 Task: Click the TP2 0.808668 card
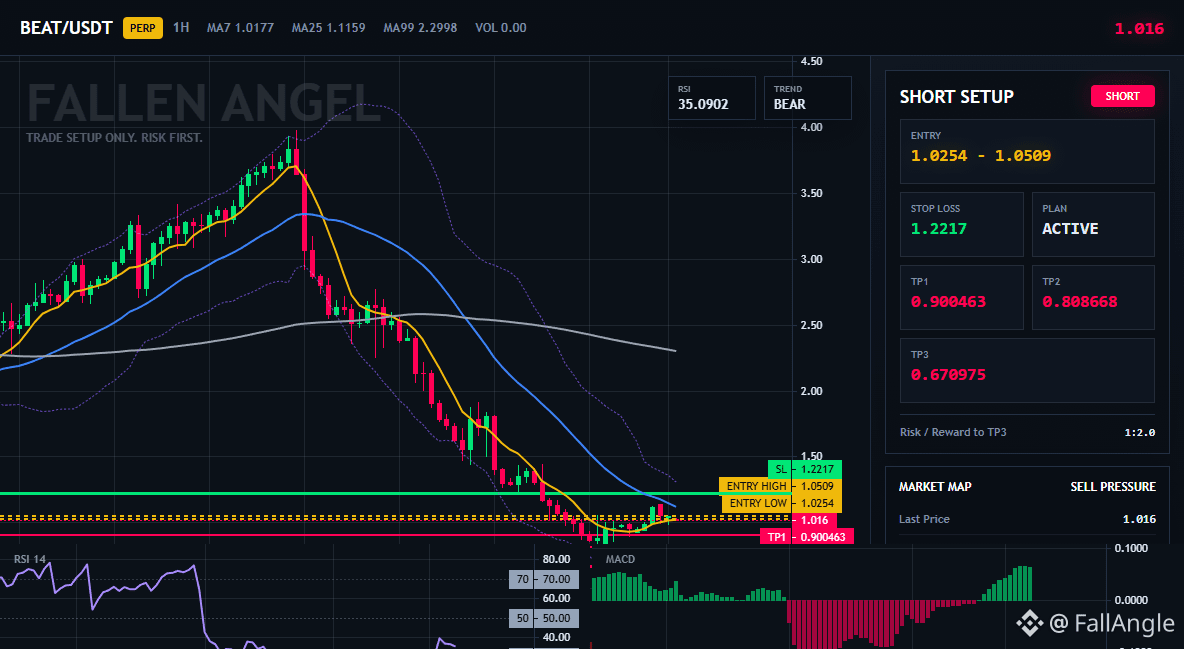(x=1093, y=297)
